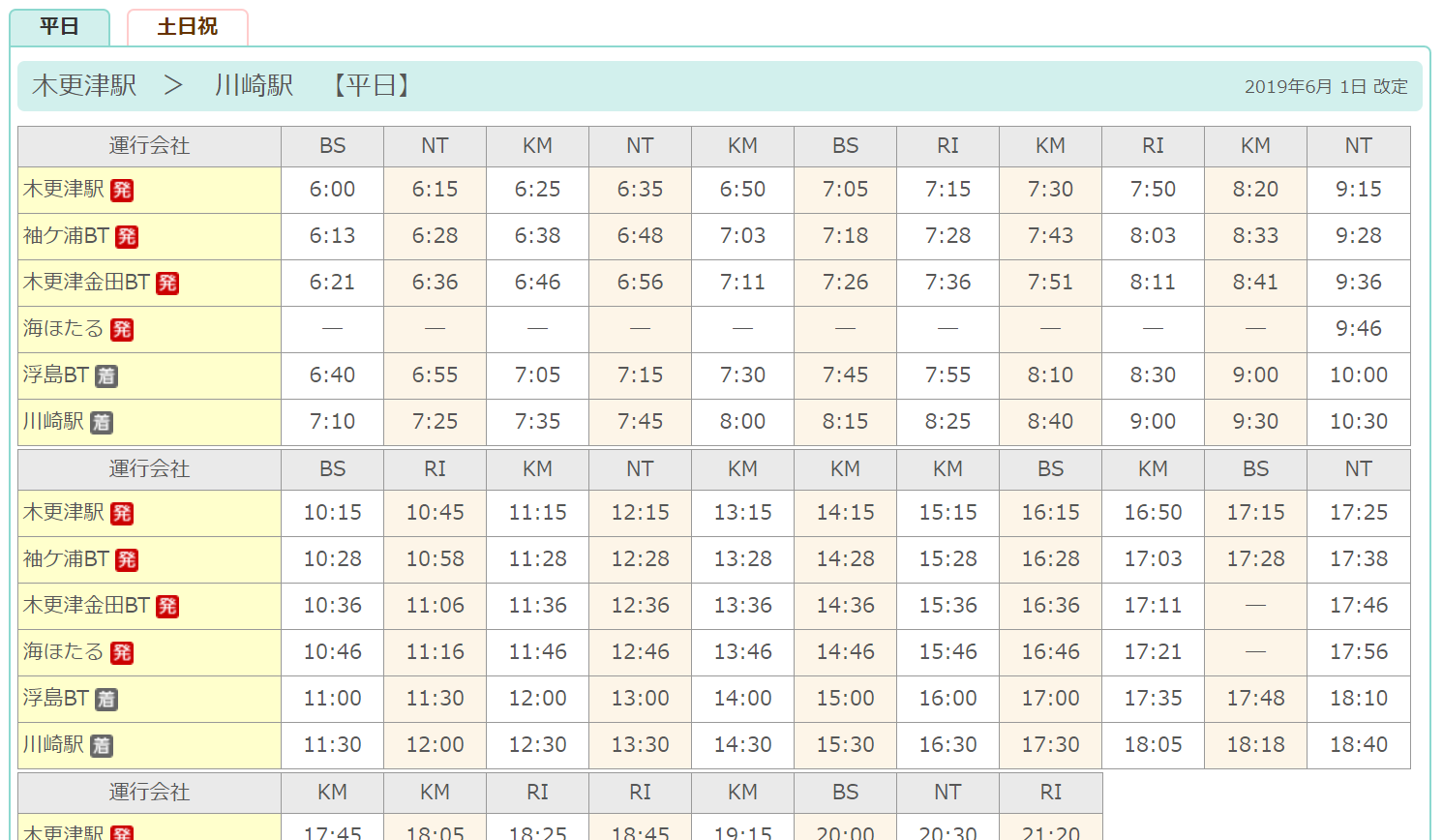This screenshot has height=840, width=1443.
Task: Click the BS company header above 6:00
Action: (333, 146)
